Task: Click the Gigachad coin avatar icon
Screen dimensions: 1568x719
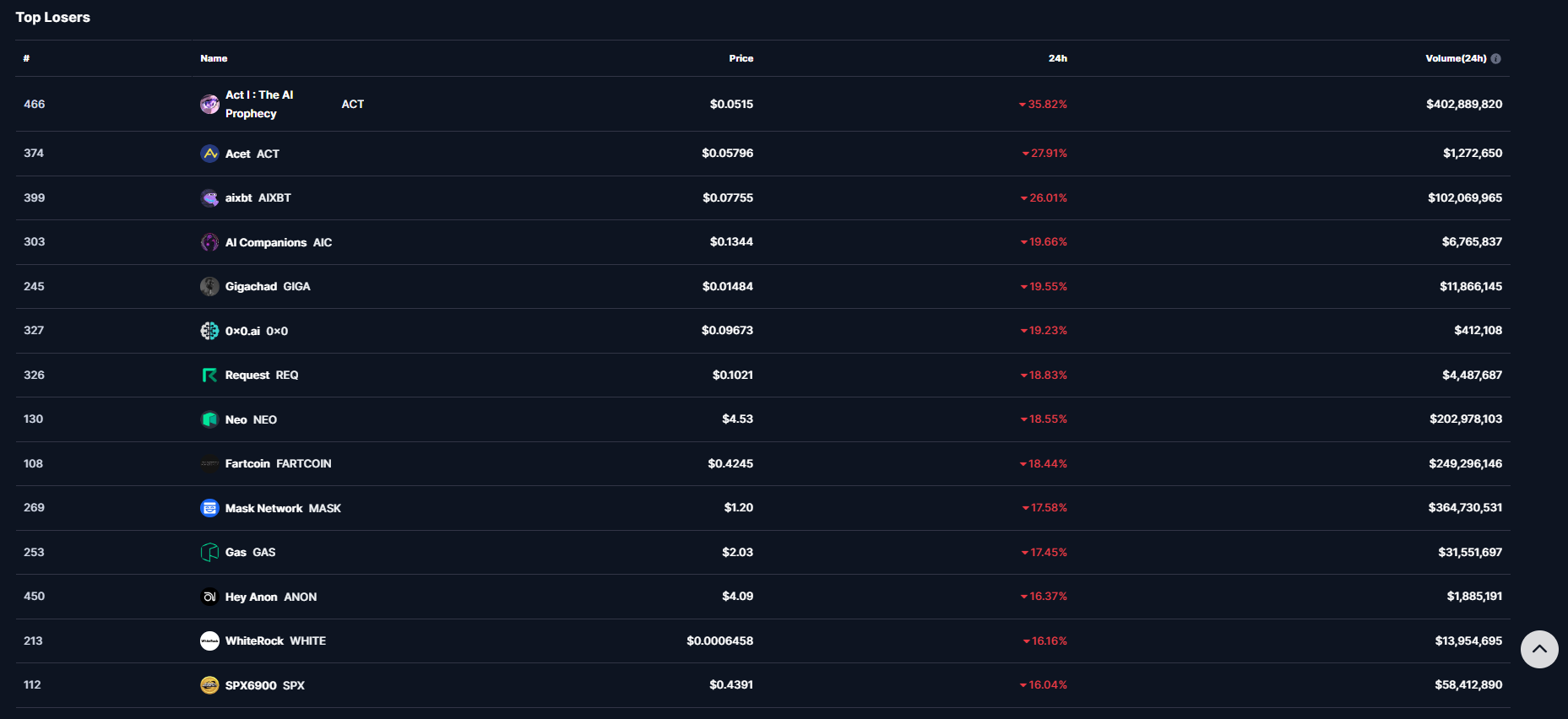Action: (209, 287)
